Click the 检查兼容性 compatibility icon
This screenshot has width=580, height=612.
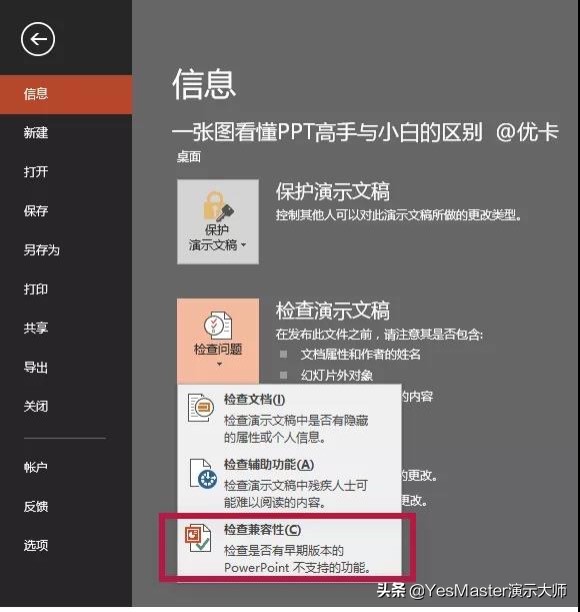[x=198, y=539]
